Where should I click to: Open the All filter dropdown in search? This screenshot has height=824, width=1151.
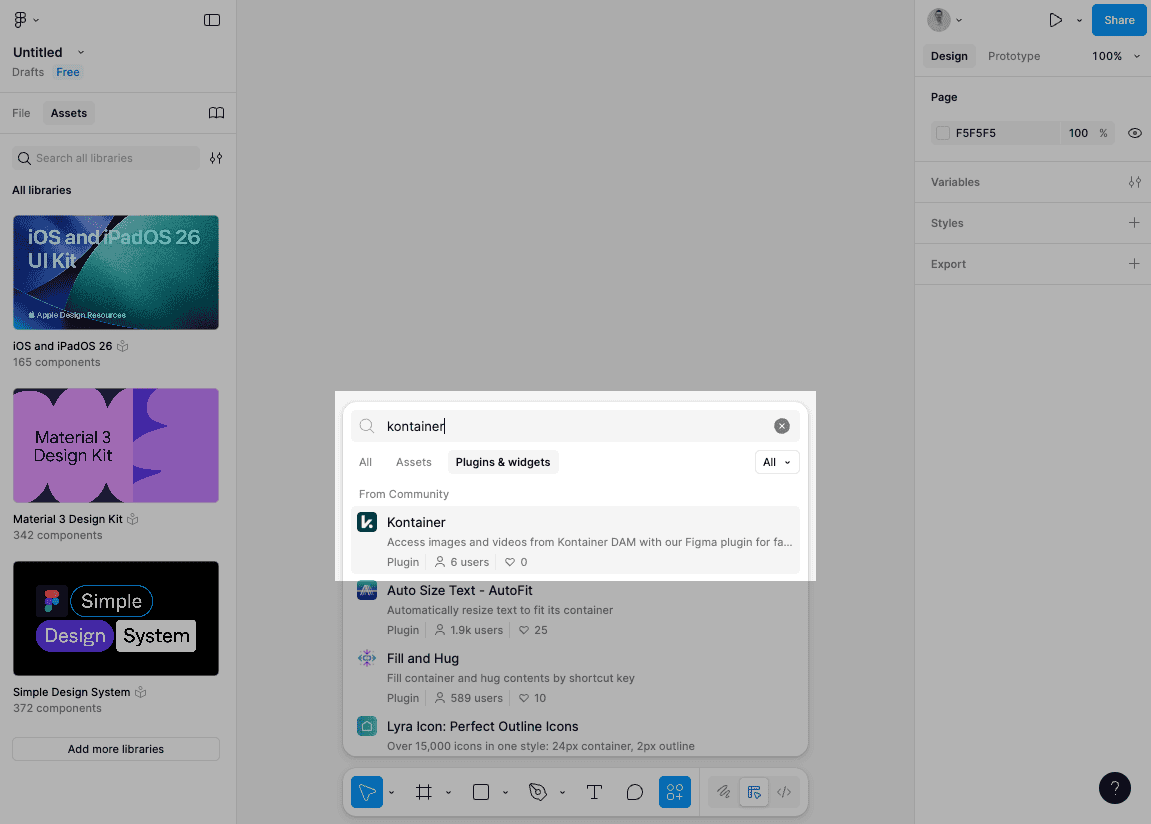[777, 462]
